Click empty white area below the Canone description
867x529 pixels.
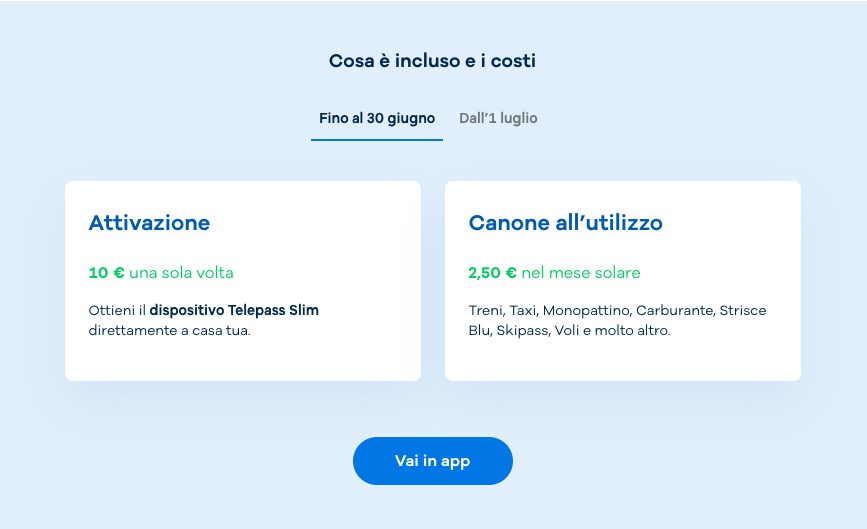[x=623, y=359]
